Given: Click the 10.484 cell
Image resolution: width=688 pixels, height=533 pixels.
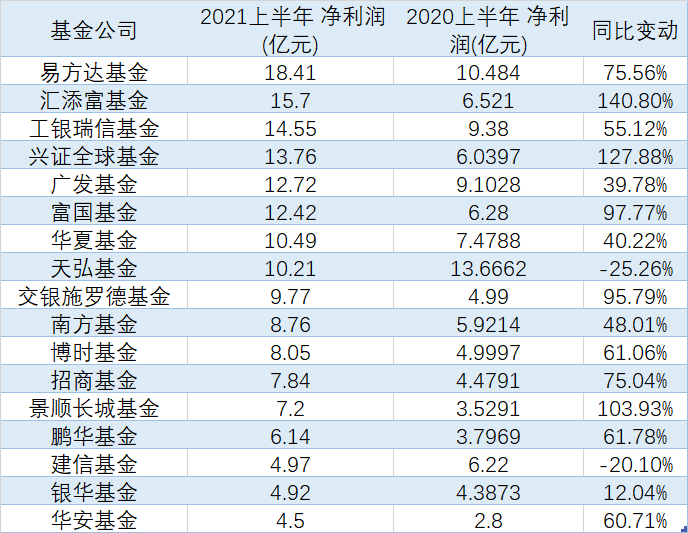Looking at the screenshot, I should (x=488, y=71).
